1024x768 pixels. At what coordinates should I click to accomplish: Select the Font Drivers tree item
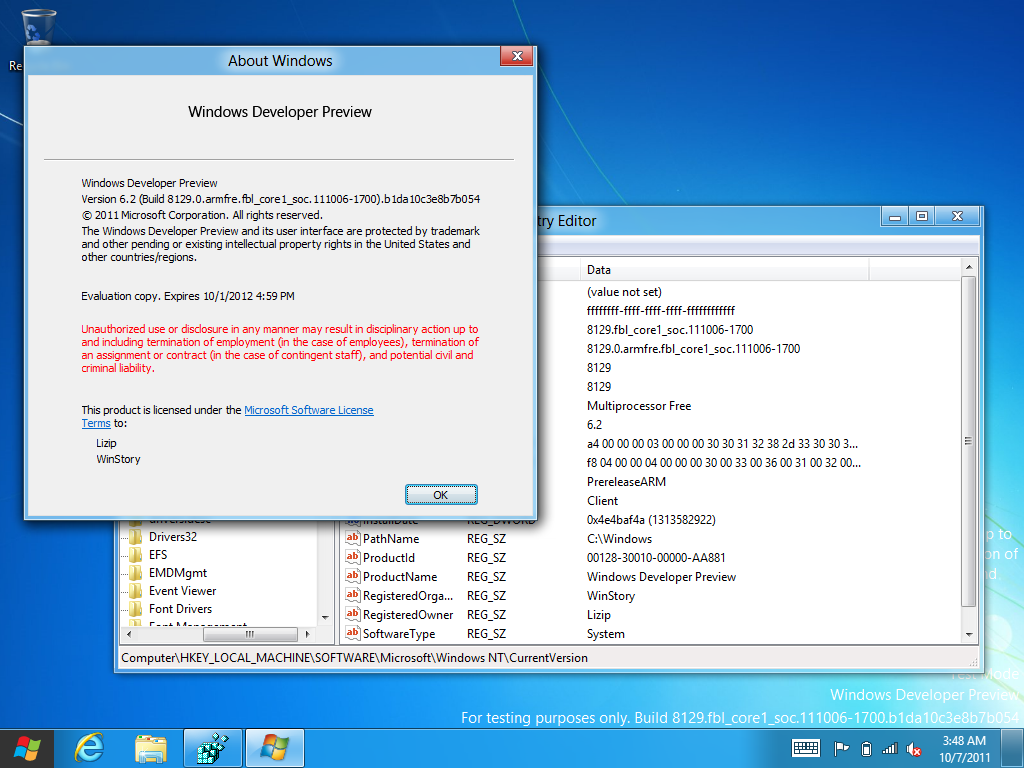(180, 609)
